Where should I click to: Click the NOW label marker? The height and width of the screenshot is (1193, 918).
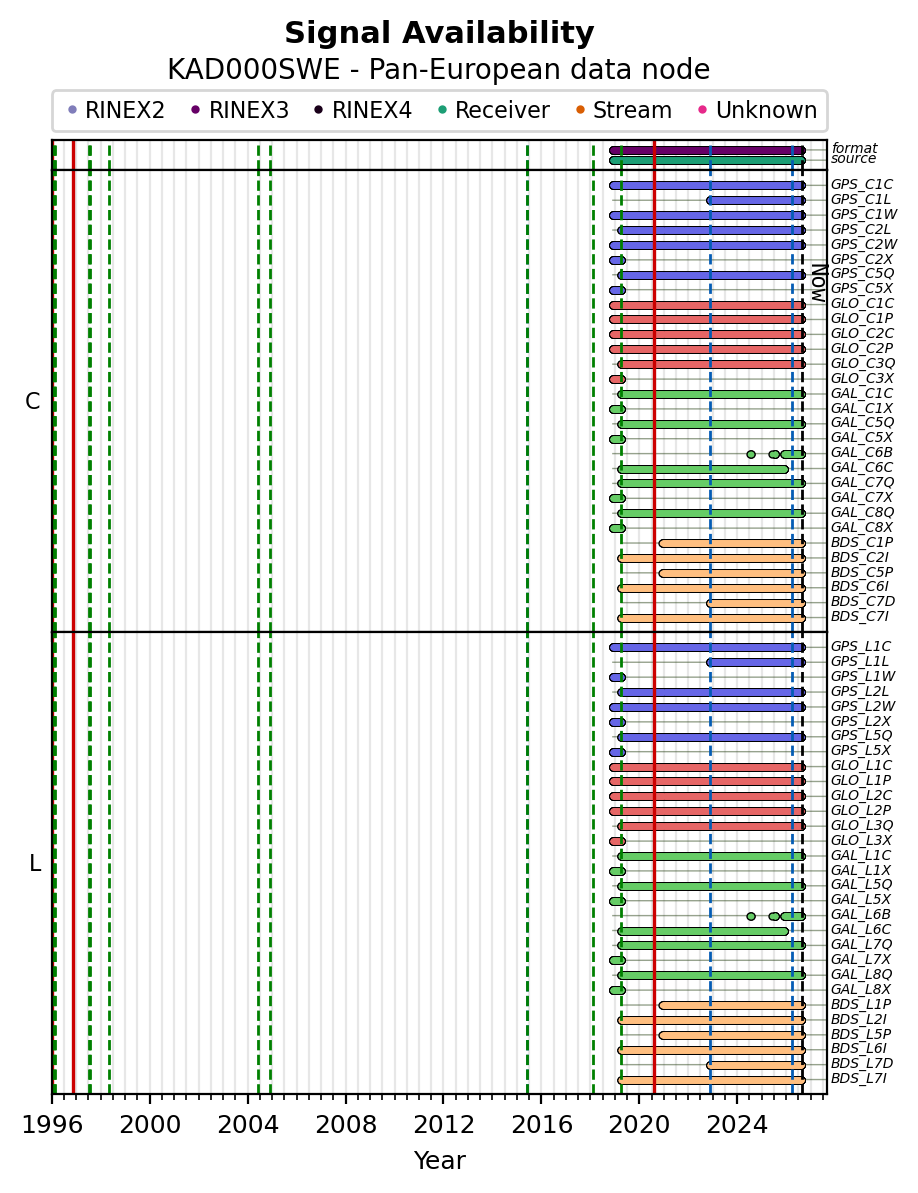click(818, 284)
